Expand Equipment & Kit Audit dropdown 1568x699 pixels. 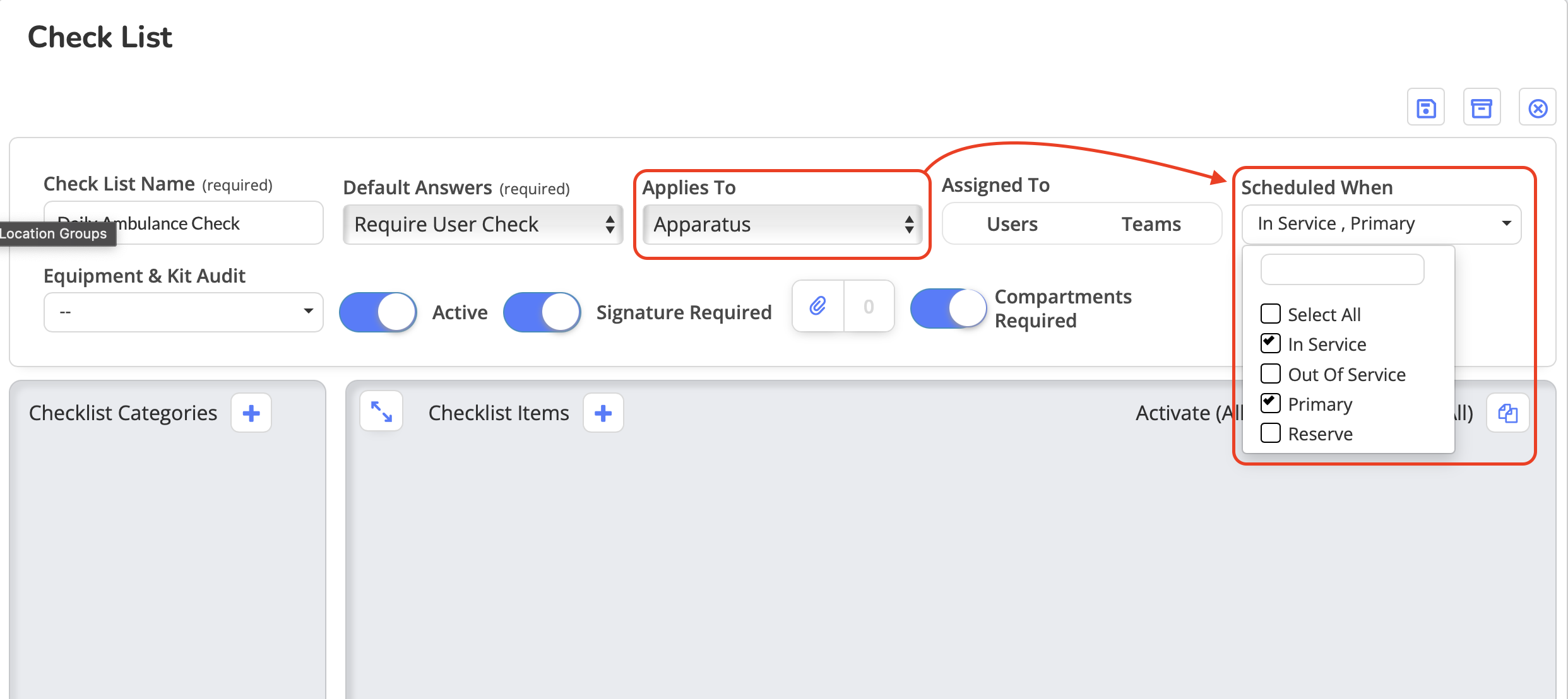tap(183, 312)
